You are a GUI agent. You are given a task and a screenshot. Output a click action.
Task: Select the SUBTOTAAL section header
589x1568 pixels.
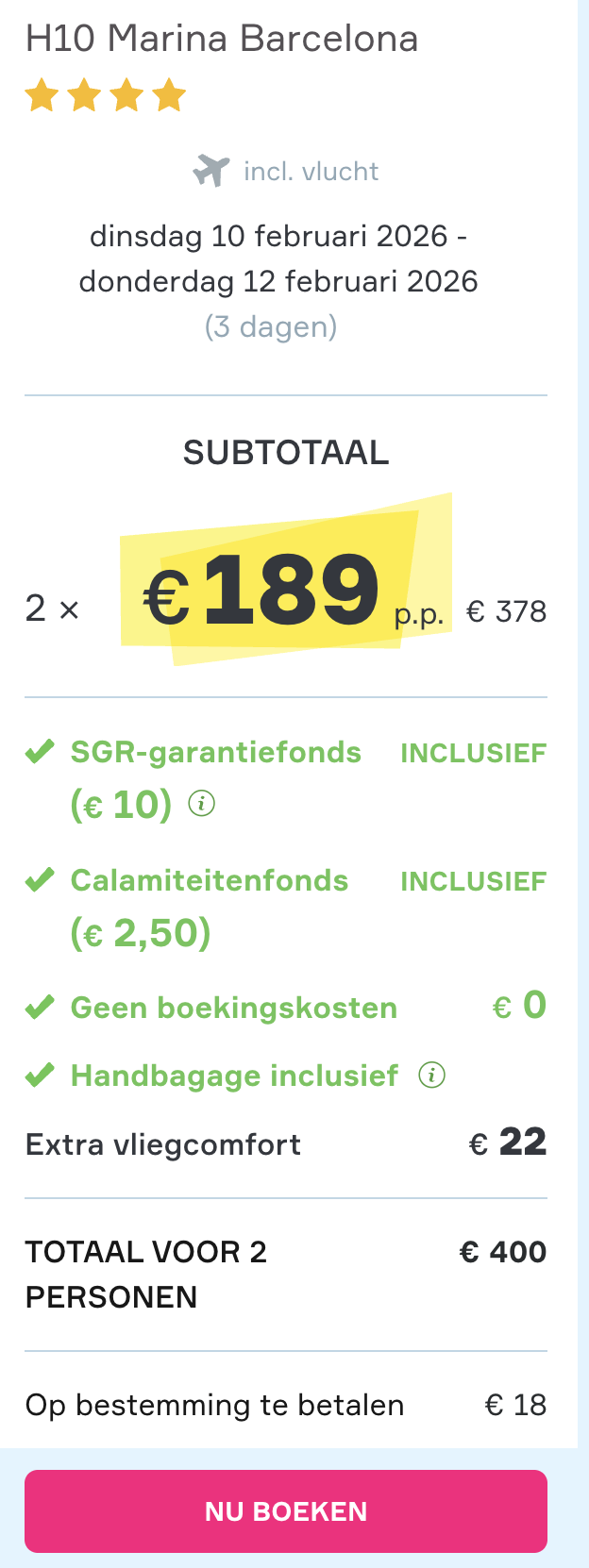pos(287,451)
